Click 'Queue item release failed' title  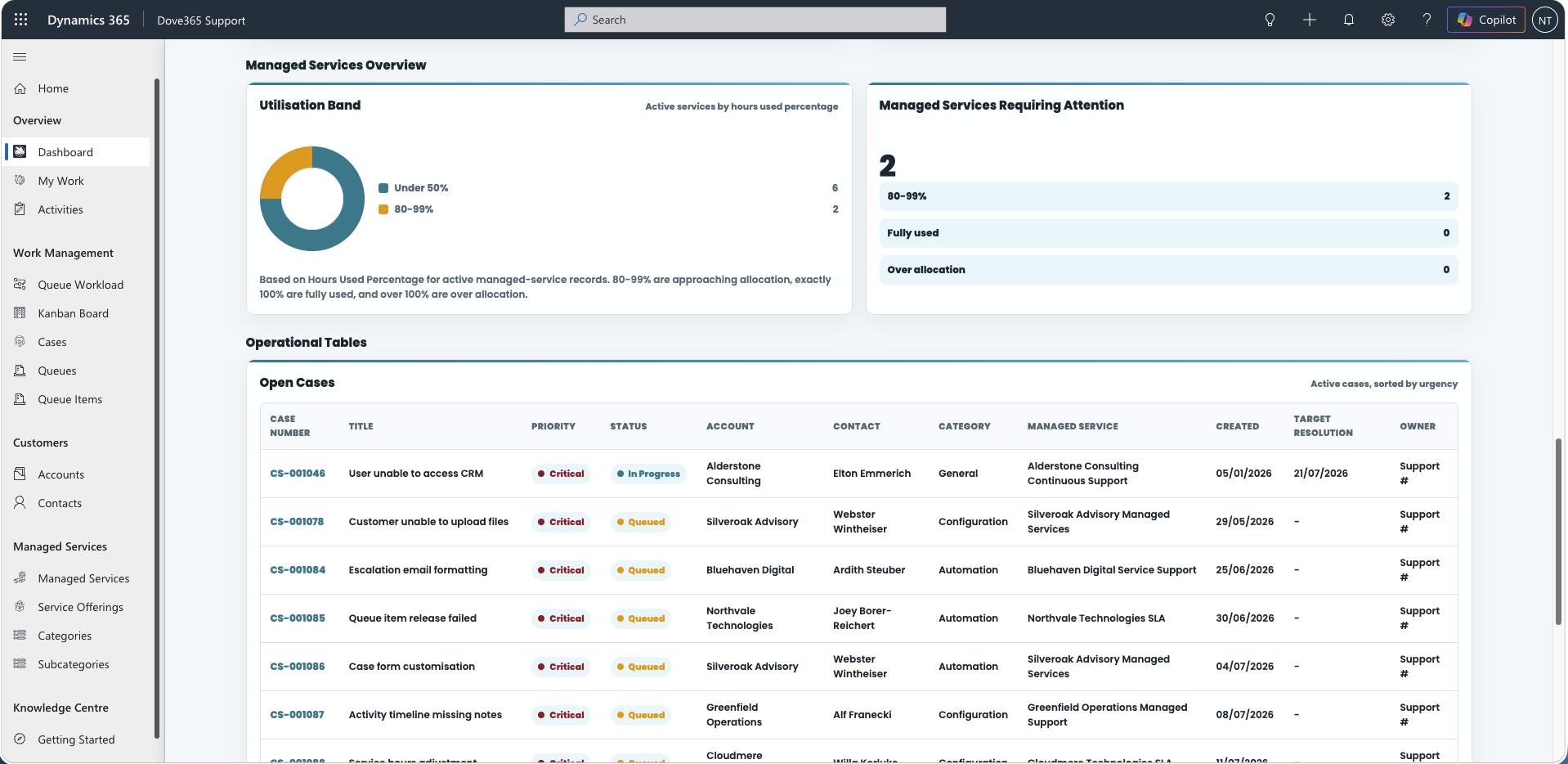pyautogui.click(x=413, y=618)
